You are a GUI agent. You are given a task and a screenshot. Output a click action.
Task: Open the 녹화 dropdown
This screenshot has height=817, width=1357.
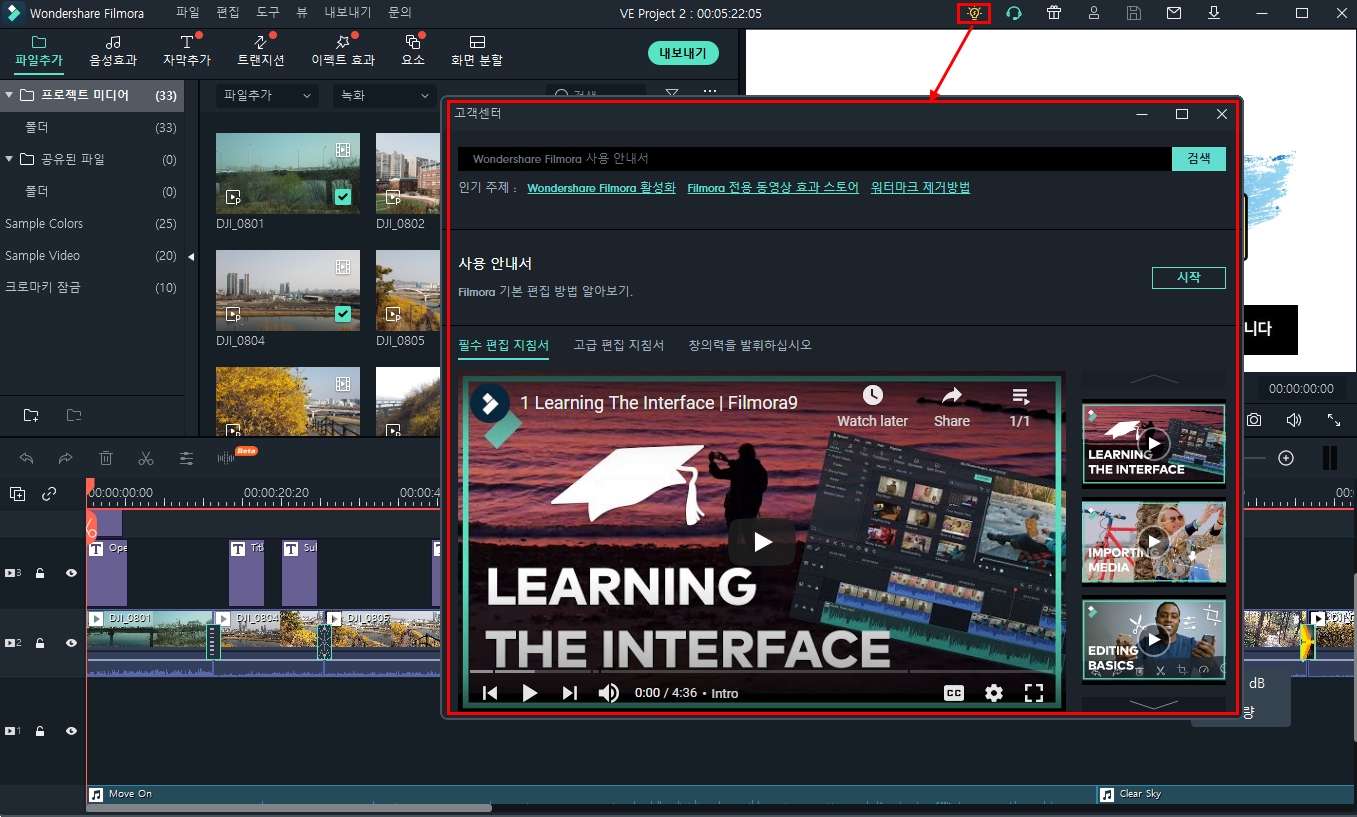tap(384, 96)
